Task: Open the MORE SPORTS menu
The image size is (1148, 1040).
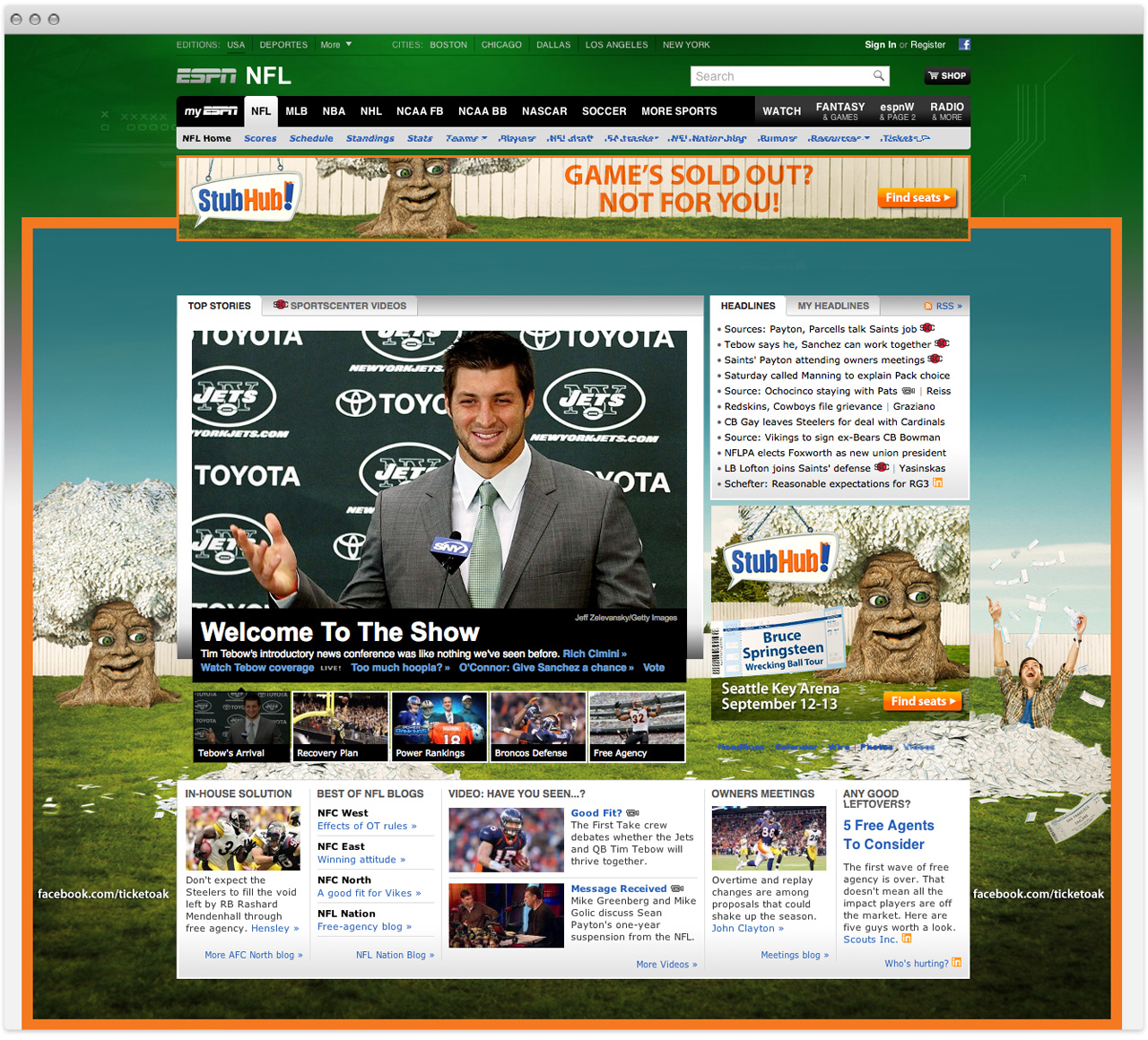Action: pyautogui.click(x=679, y=111)
